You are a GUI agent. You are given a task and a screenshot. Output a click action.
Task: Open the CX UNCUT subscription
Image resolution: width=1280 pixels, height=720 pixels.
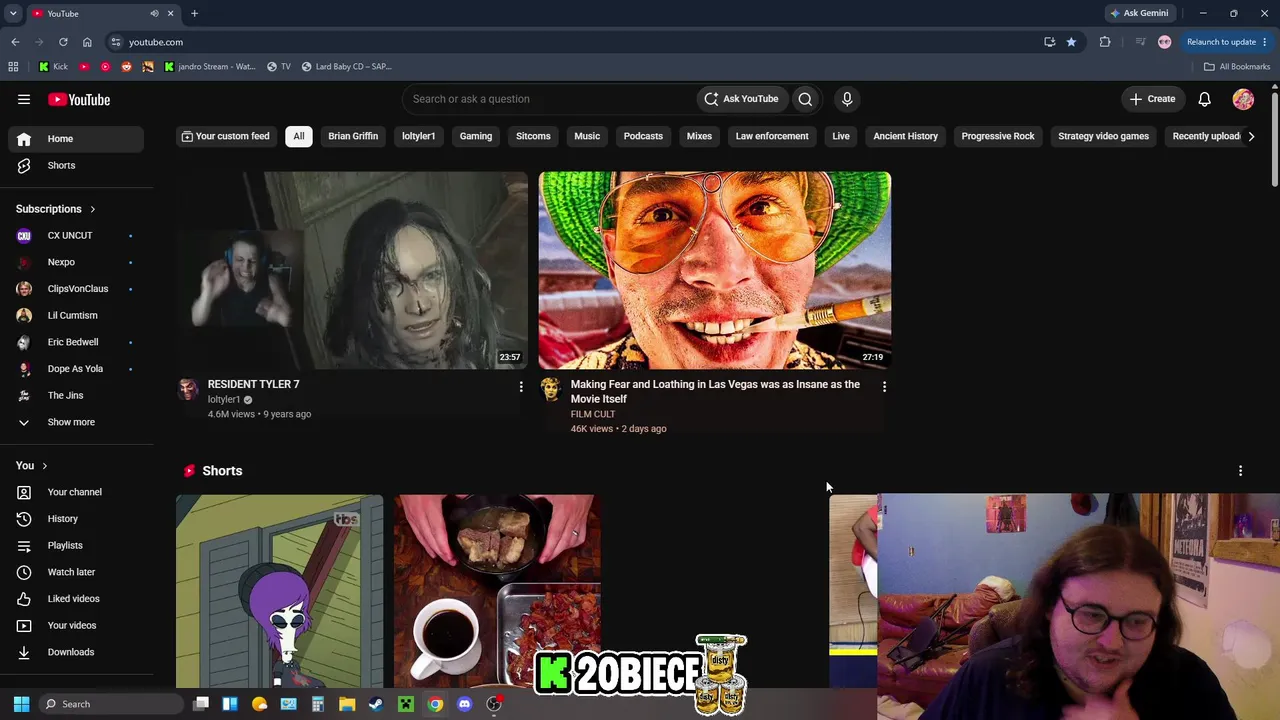(x=76, y=236)
